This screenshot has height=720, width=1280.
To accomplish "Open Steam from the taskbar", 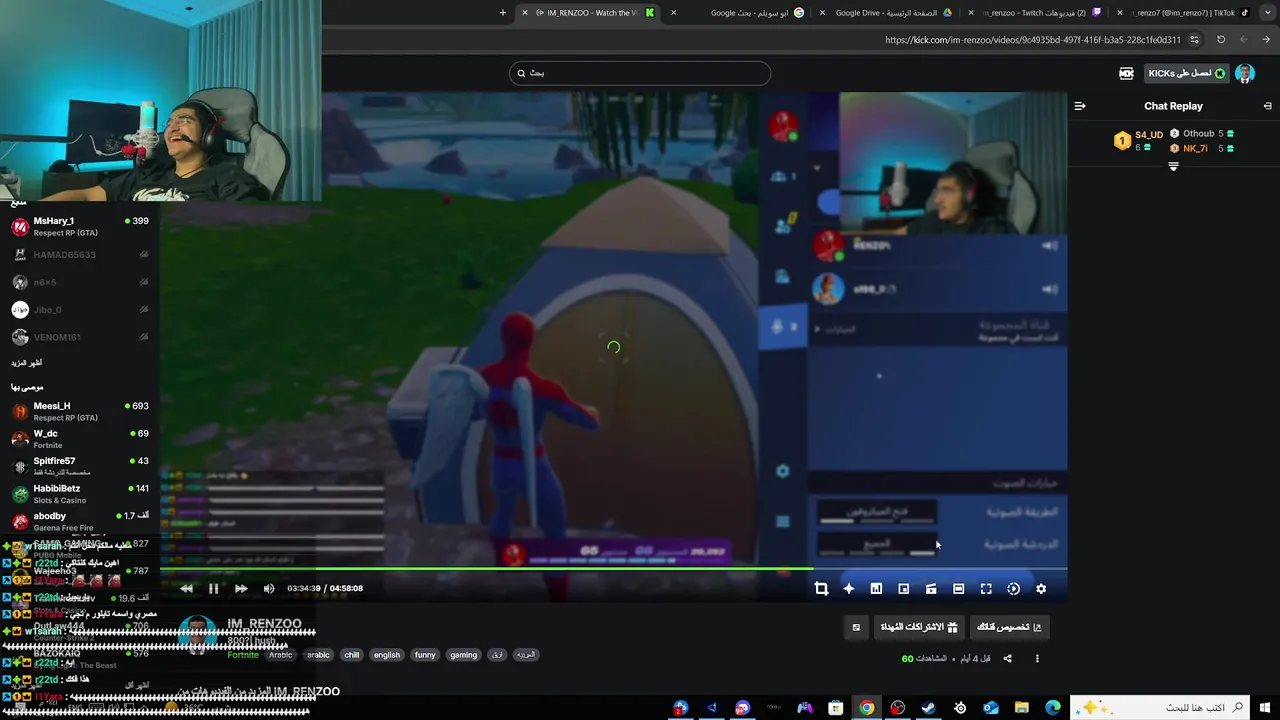I will click(x=928, y=708).
